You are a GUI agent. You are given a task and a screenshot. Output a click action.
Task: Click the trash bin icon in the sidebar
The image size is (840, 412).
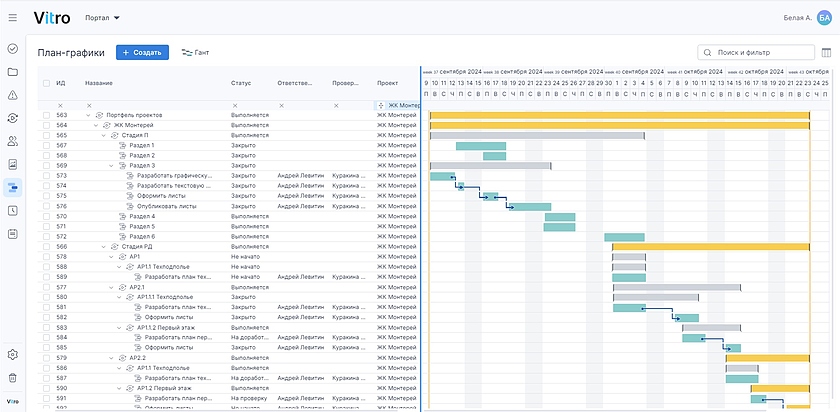pos(13,378)
